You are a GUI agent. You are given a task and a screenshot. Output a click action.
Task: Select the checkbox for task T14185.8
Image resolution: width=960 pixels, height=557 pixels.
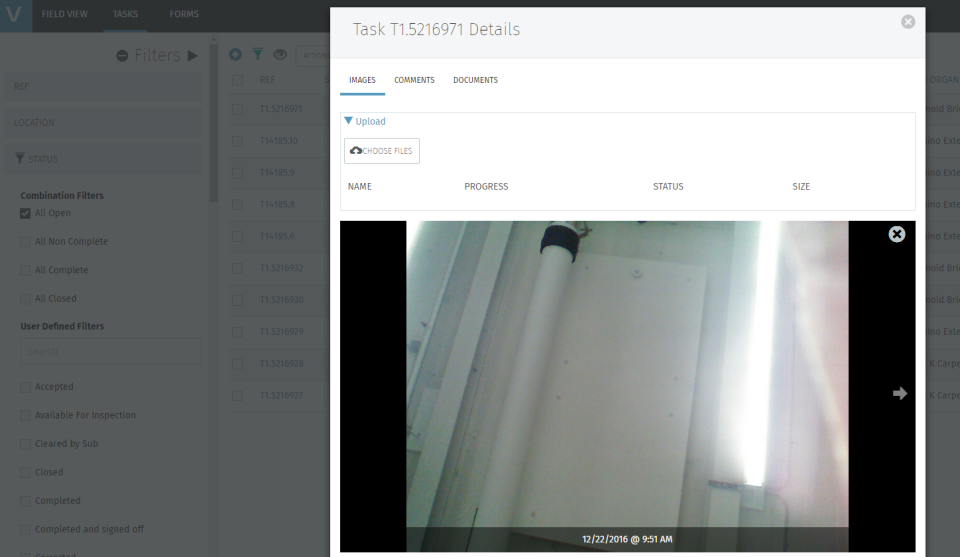coord(238,204)
